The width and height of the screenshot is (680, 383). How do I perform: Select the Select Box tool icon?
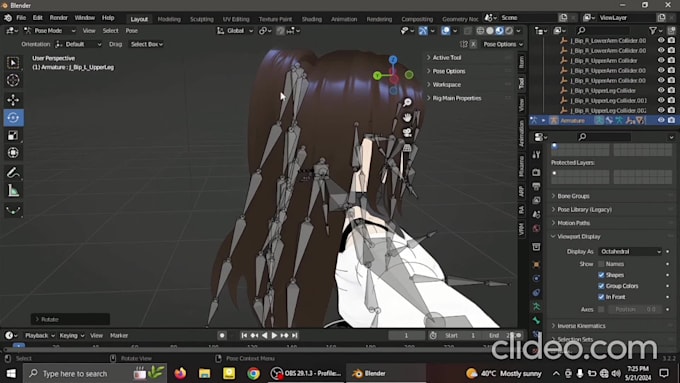(13, 63)
